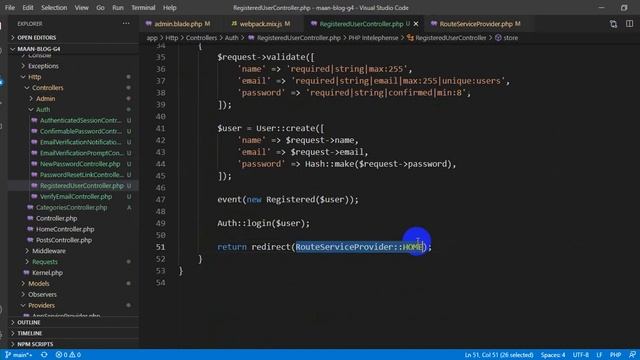Click the split editor icon
This screenshot has height=360, width=640.
point(629,24)
